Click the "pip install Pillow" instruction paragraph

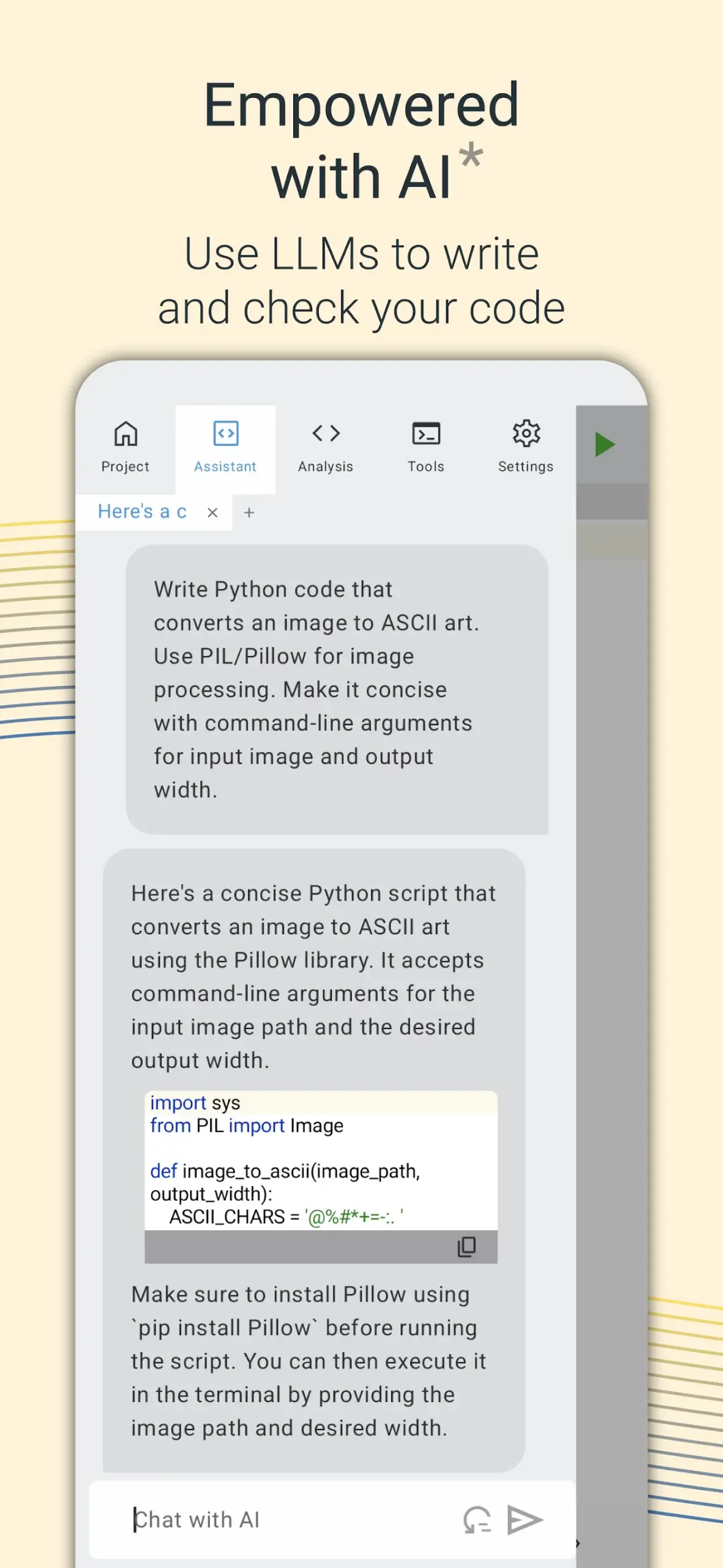[x=309, y=1361]
